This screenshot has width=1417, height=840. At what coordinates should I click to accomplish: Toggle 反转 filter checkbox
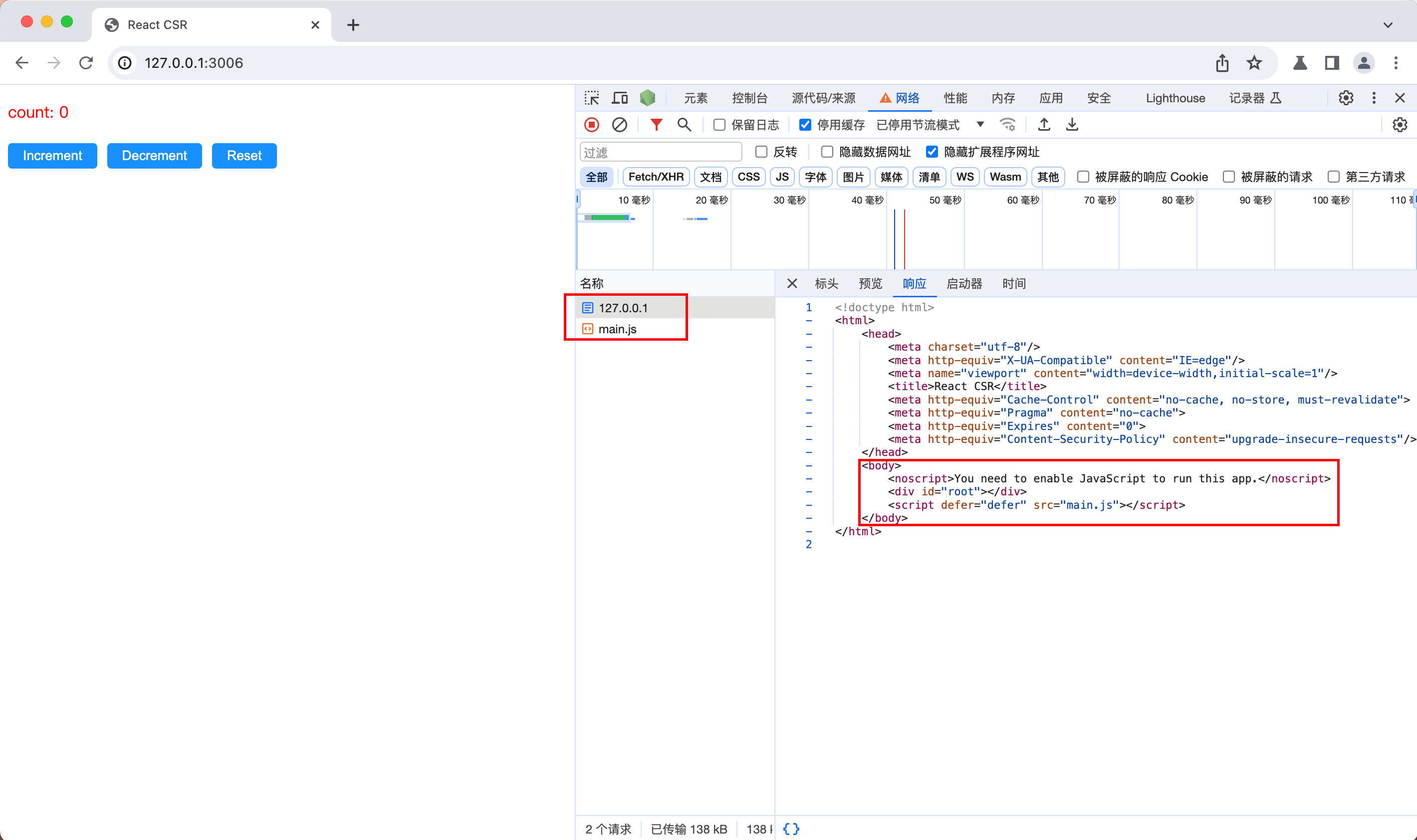tap(761, 152)
